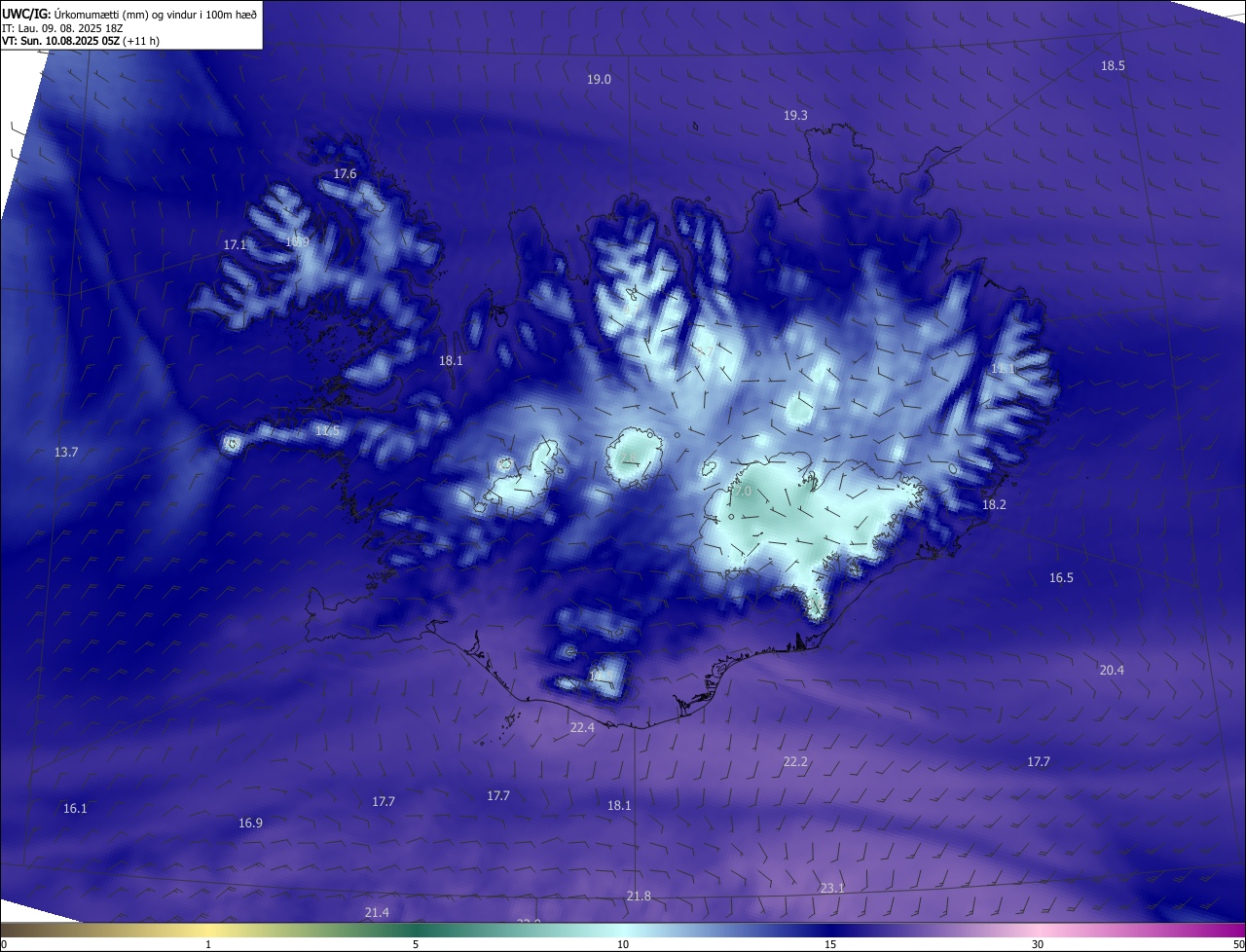1246x952 pixels.
Task: Click the 20.4 value label
Action: 1112,671
